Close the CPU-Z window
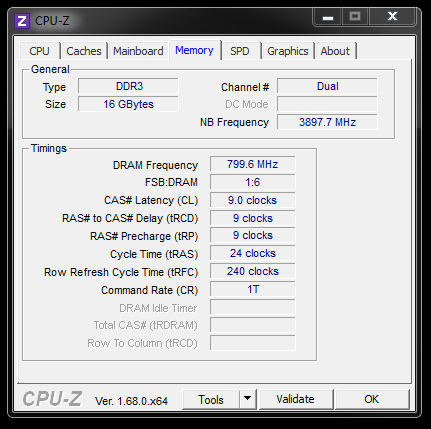The image size is (431, 429). tap(392, 16)
